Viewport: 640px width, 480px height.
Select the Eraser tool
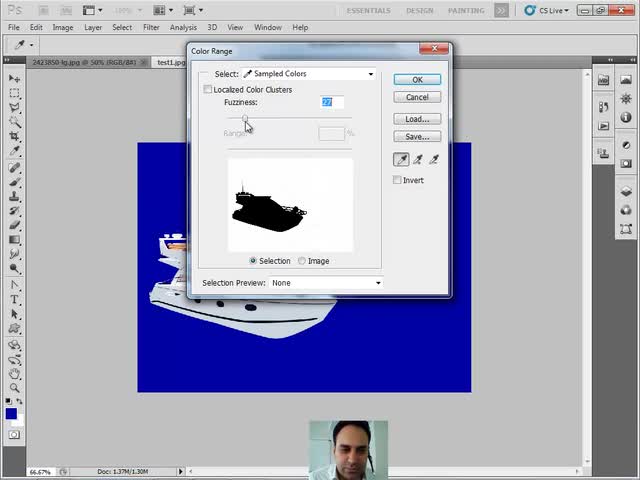[14, 225]
